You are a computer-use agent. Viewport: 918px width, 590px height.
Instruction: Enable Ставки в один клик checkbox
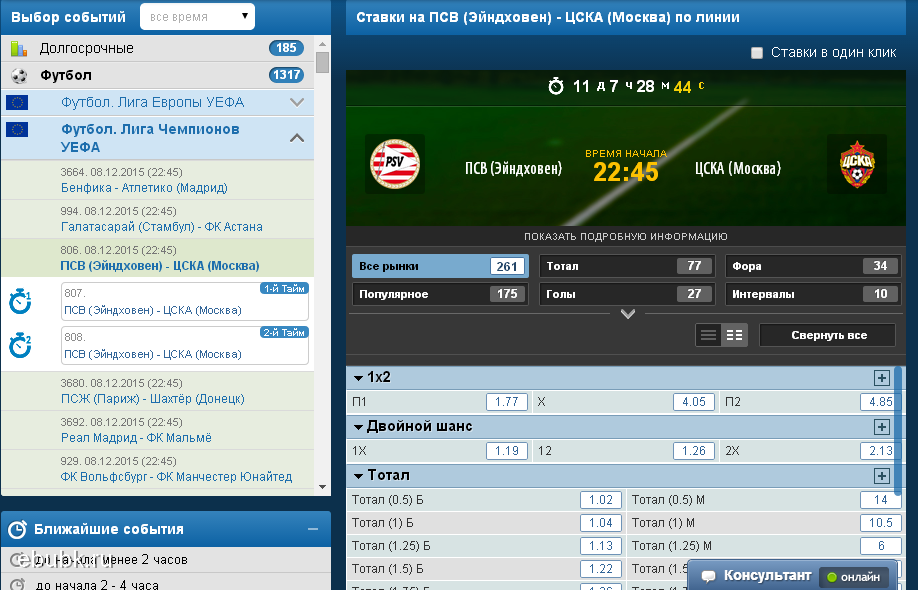coord(757,53)
